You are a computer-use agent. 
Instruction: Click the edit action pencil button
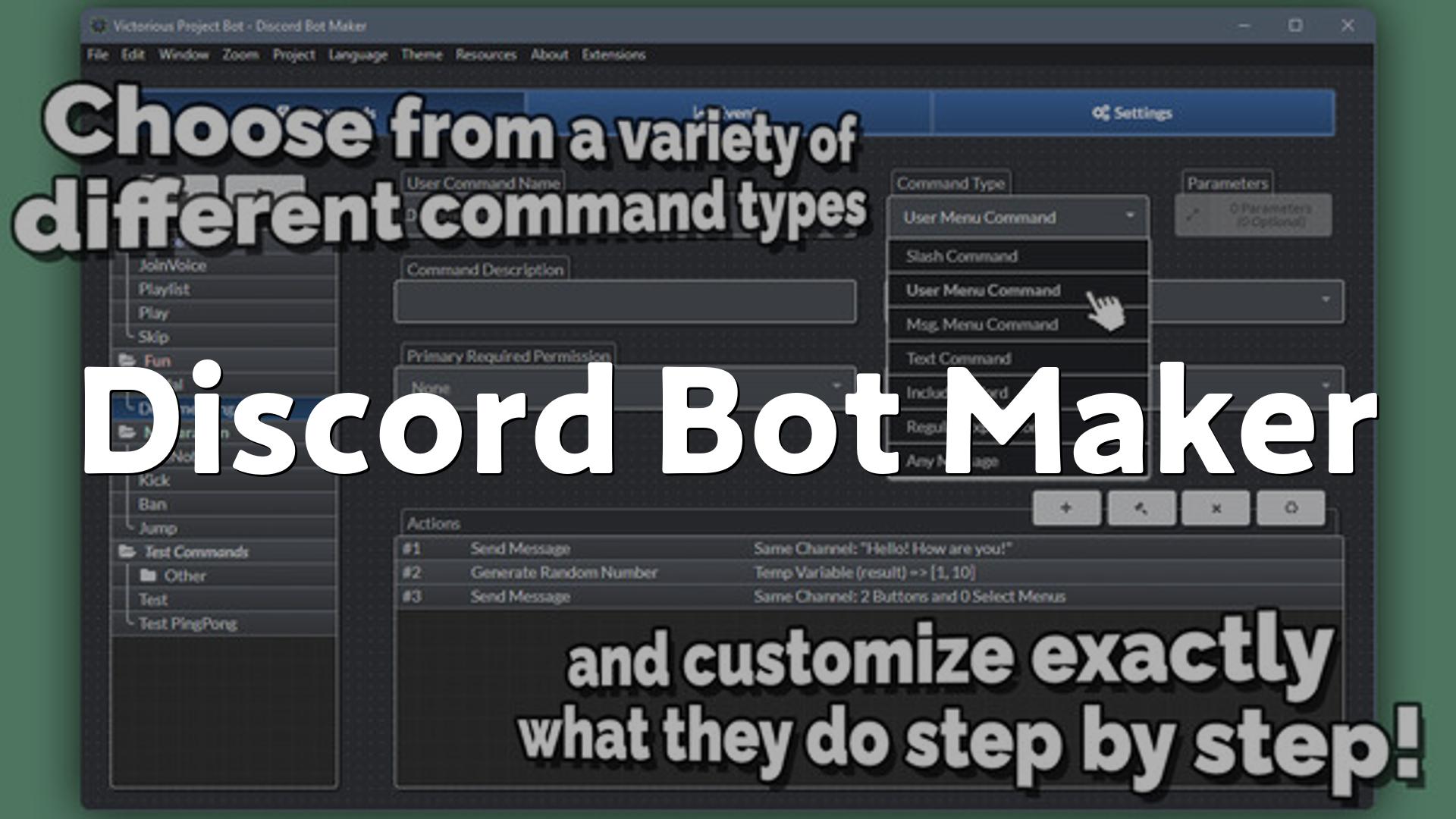tap(1141, 508)
